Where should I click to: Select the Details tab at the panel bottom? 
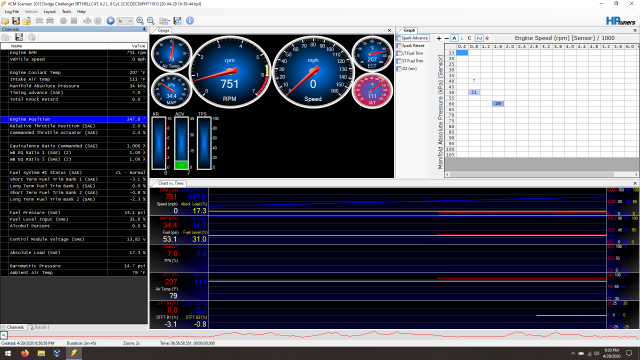(38, 327)
